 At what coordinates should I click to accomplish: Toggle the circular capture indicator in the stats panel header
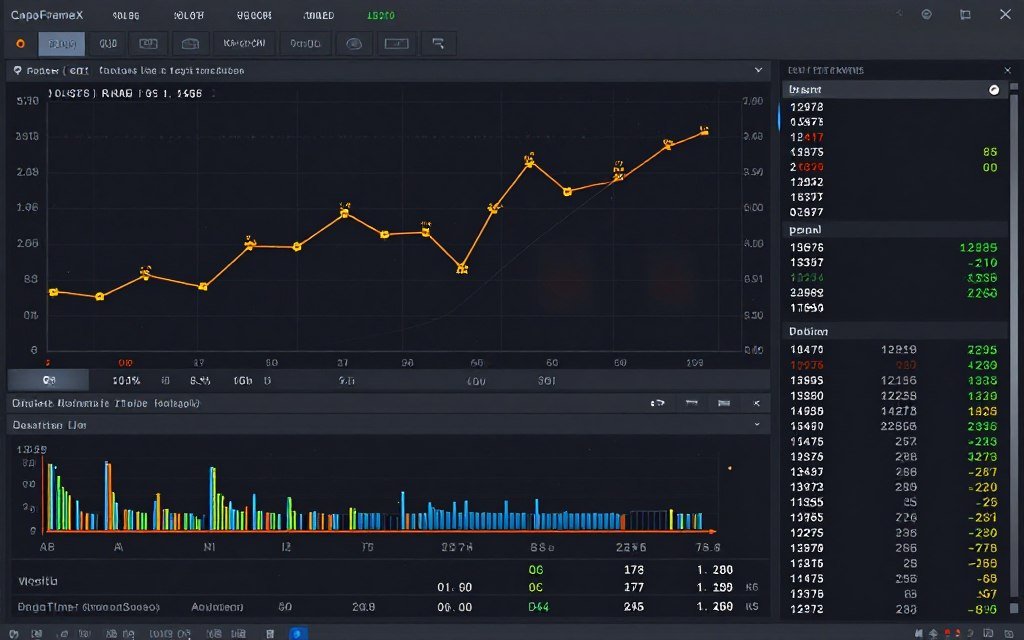coord(993,89)
